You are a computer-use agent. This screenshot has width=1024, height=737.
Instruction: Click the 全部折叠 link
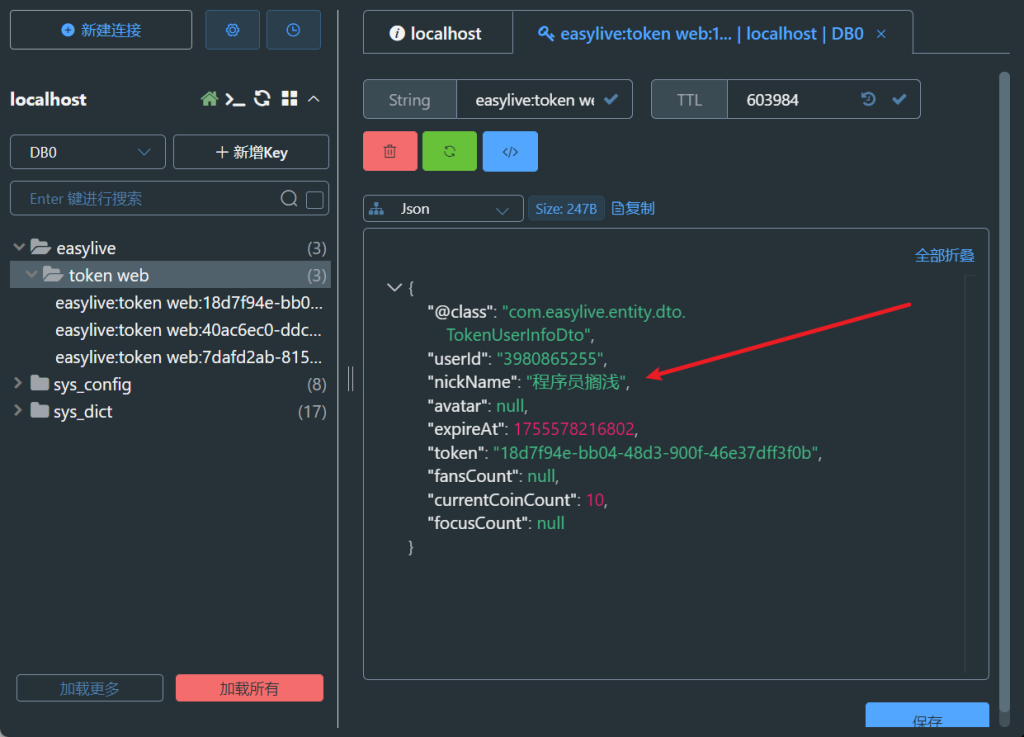[944, 255]
